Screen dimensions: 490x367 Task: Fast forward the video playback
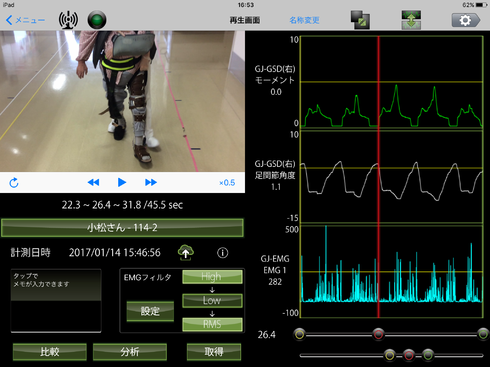tap(151, 182)
